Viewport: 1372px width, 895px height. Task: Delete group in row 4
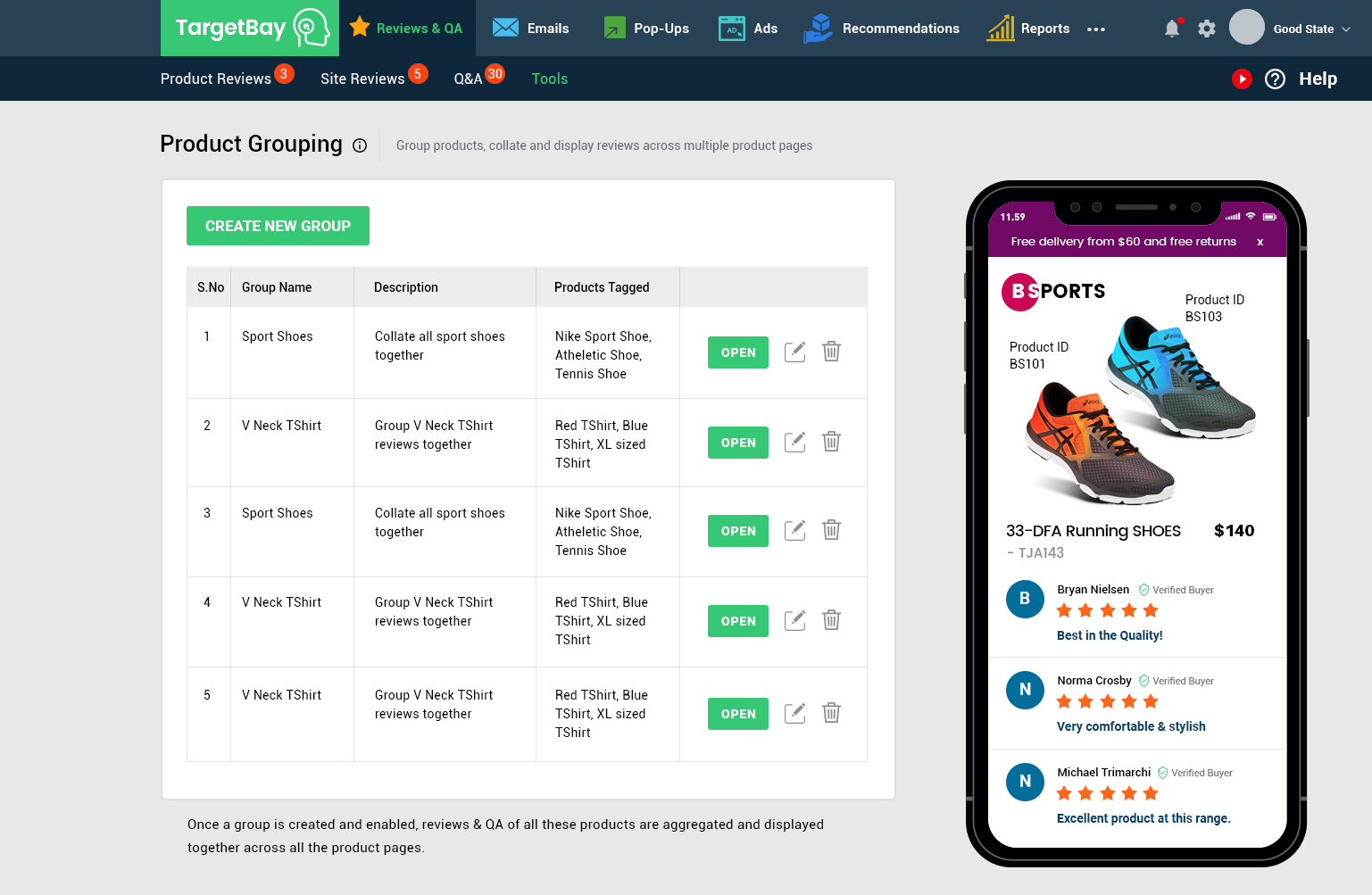[831, 620]
